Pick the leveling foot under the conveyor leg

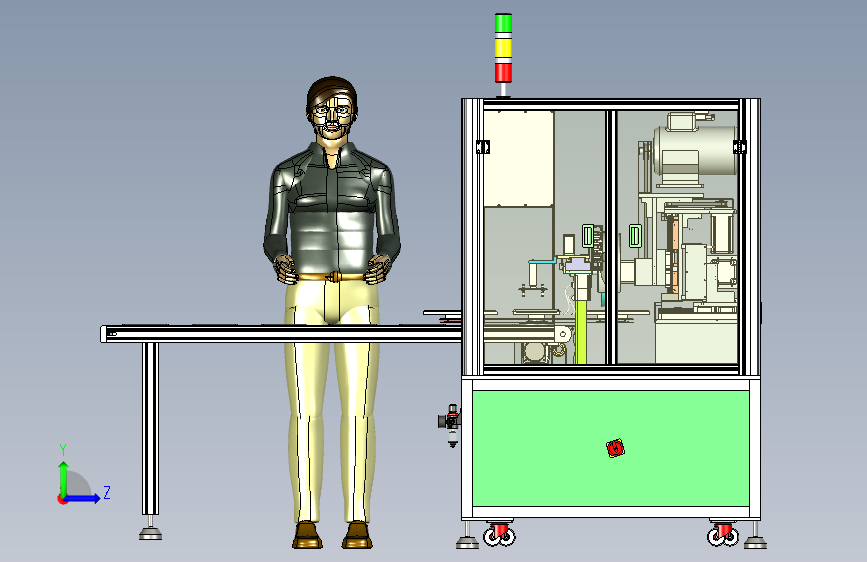[150, 532]
